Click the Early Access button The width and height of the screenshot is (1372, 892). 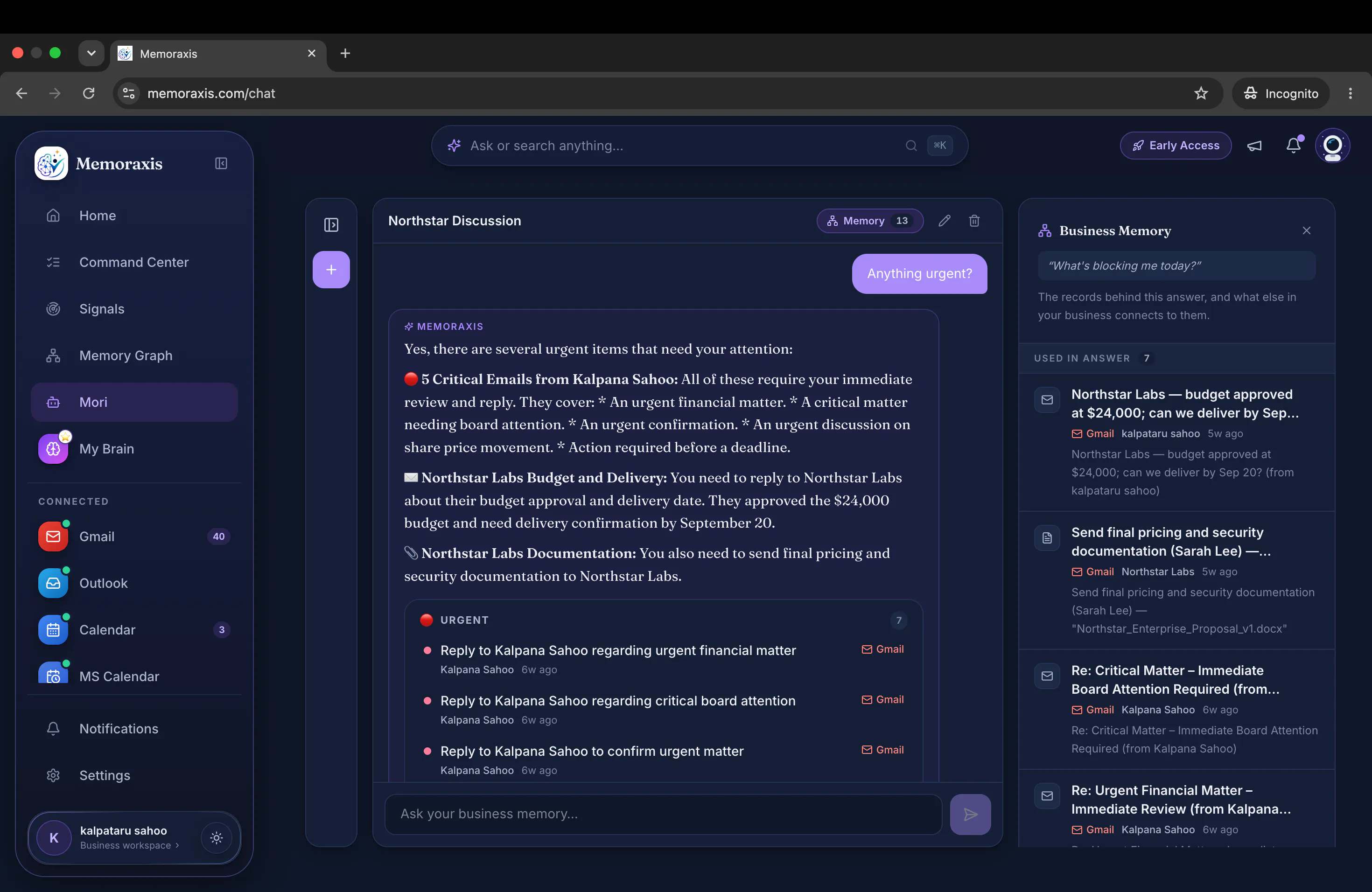point(1176,146)
